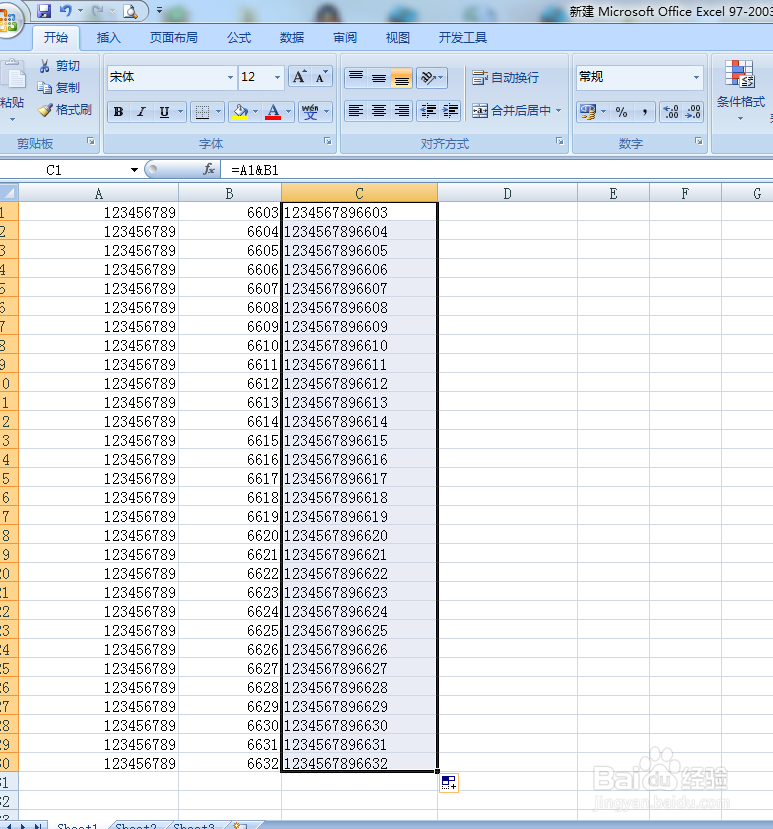
Task: Increase indent icon
Action: pos(450,110)
